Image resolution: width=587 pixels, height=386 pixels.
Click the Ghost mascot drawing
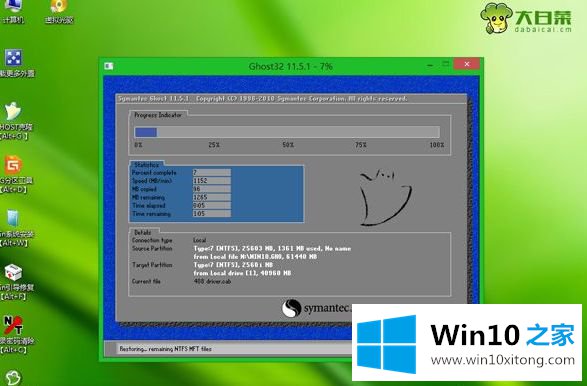pos(385,197)
